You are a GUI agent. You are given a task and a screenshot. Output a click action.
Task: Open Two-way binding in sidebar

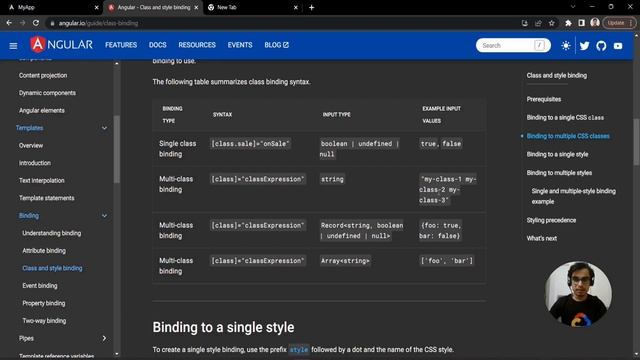[x=44, y=321]
